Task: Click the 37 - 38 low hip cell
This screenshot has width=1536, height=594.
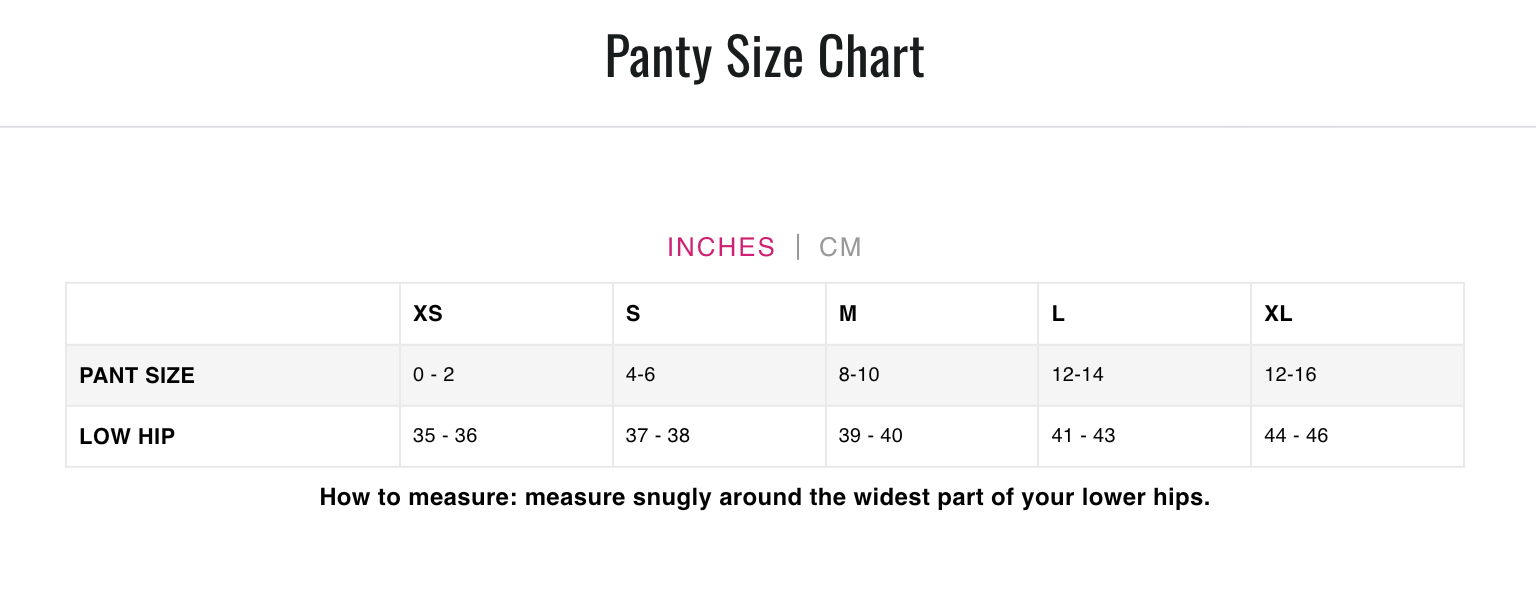Action: 719,437
